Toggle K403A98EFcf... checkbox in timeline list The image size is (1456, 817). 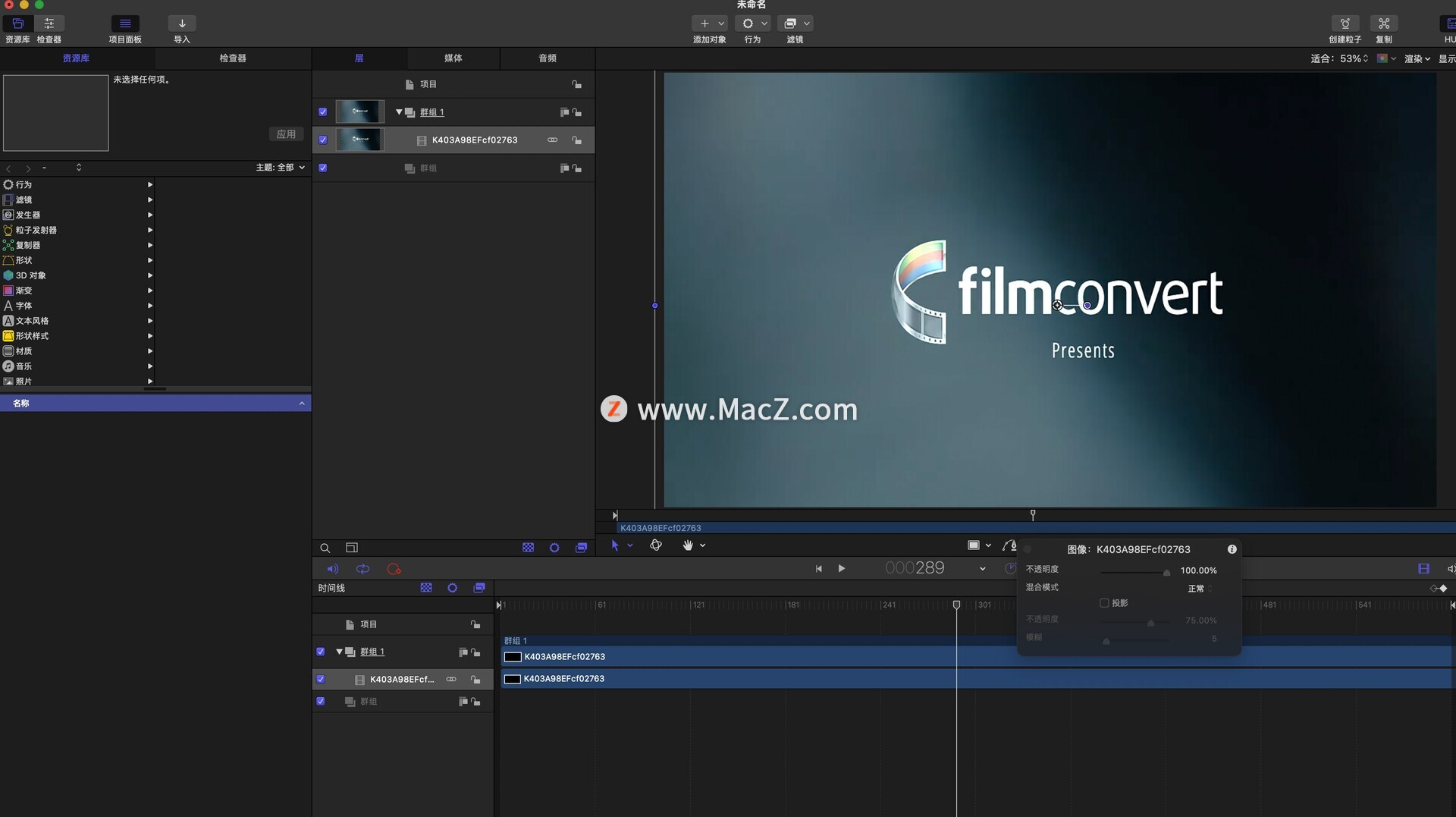coord(321,680)
